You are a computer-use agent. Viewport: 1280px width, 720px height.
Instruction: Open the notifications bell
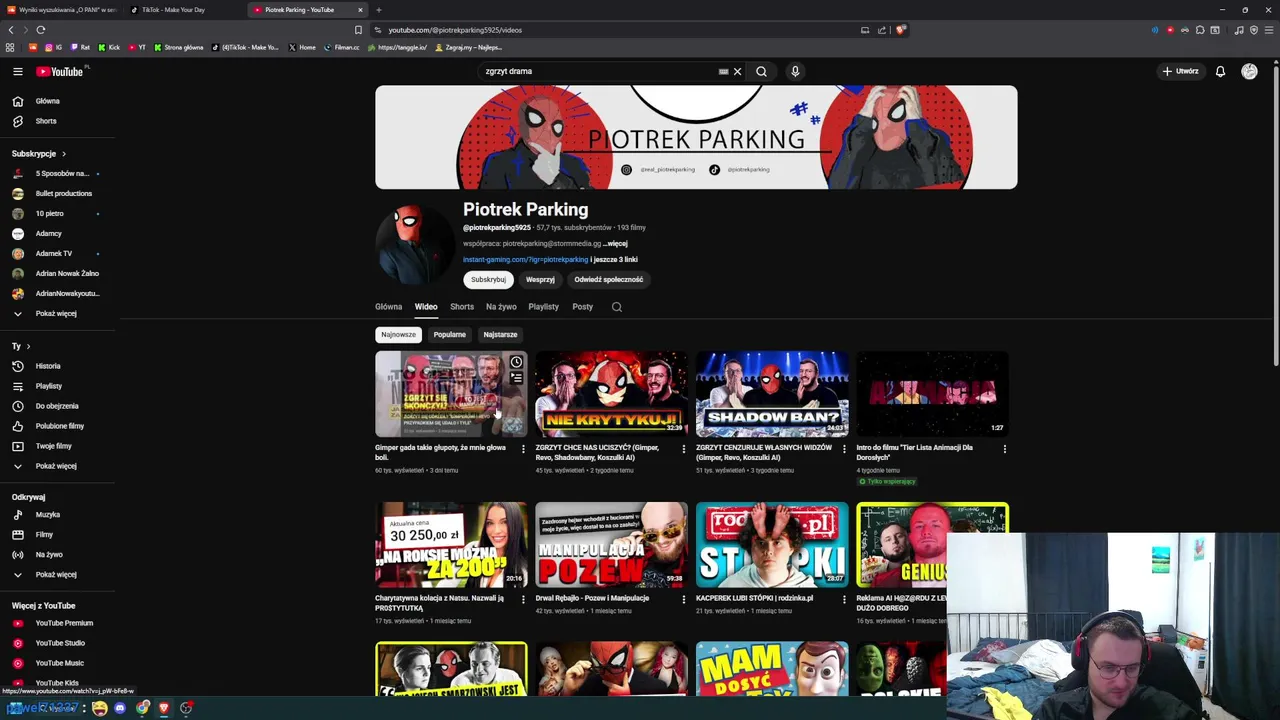[x=1220, y=71]
